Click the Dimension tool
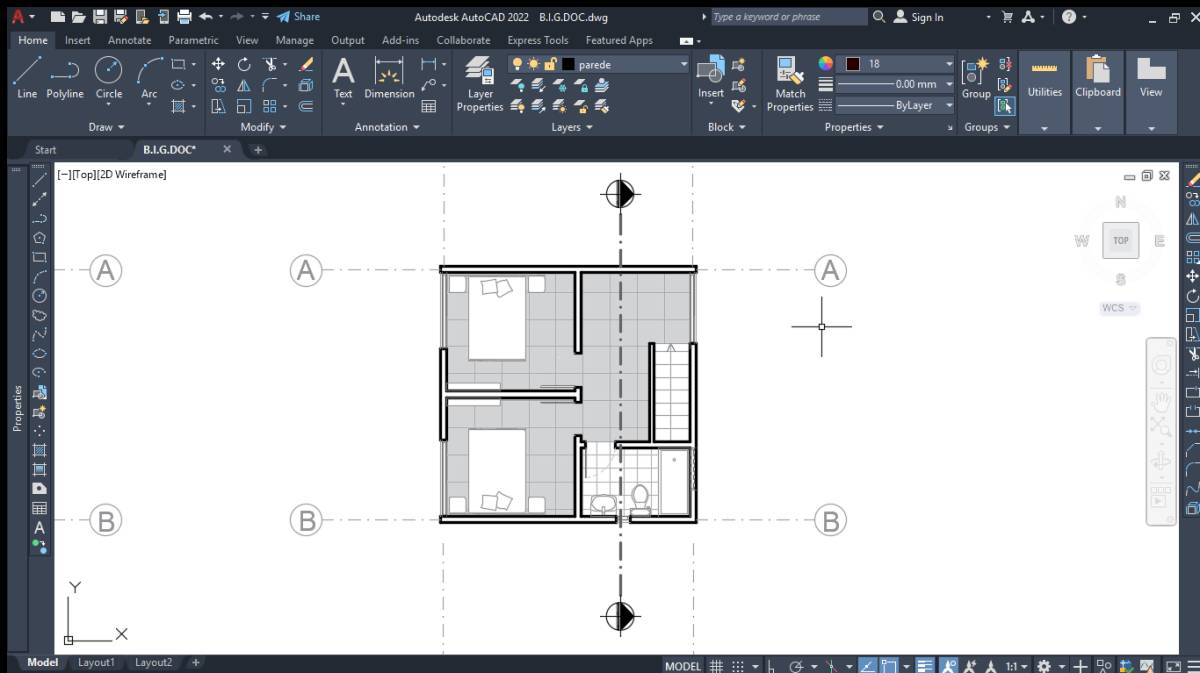 point(389,77)
